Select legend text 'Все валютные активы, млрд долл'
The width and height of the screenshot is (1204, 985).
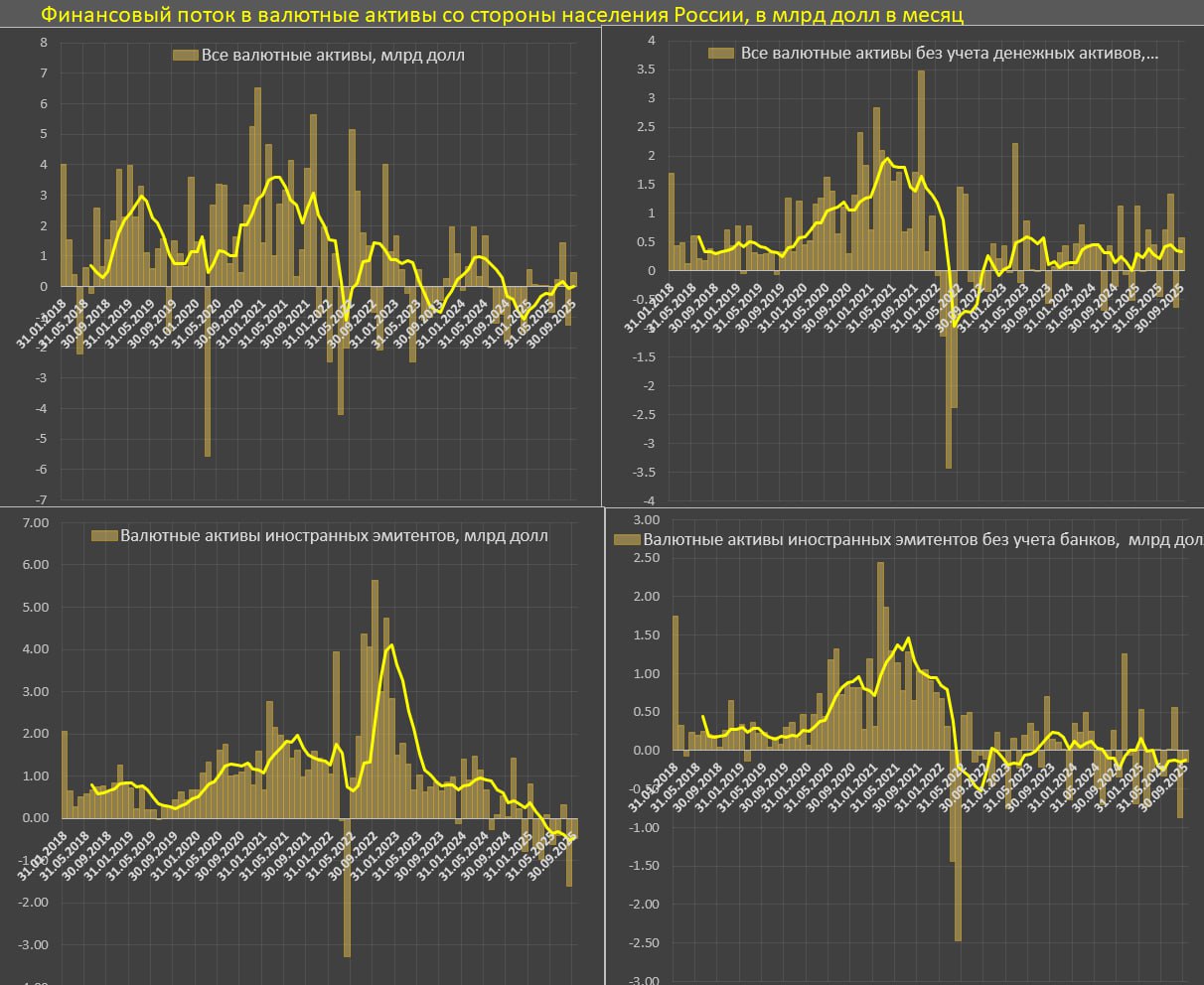333,56
